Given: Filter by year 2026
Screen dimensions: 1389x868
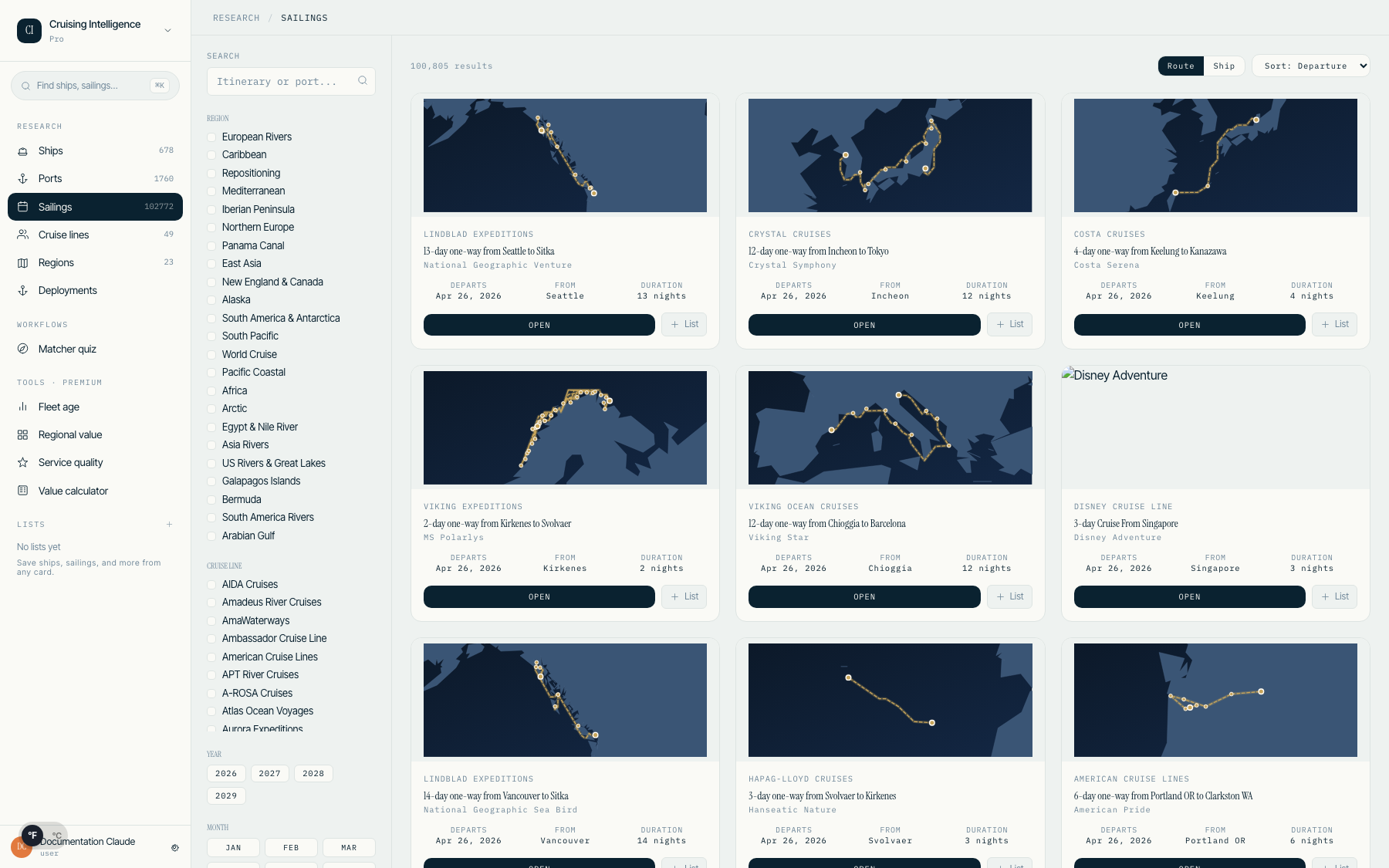Looking at the screenshot, I should [x=226, y=773].
